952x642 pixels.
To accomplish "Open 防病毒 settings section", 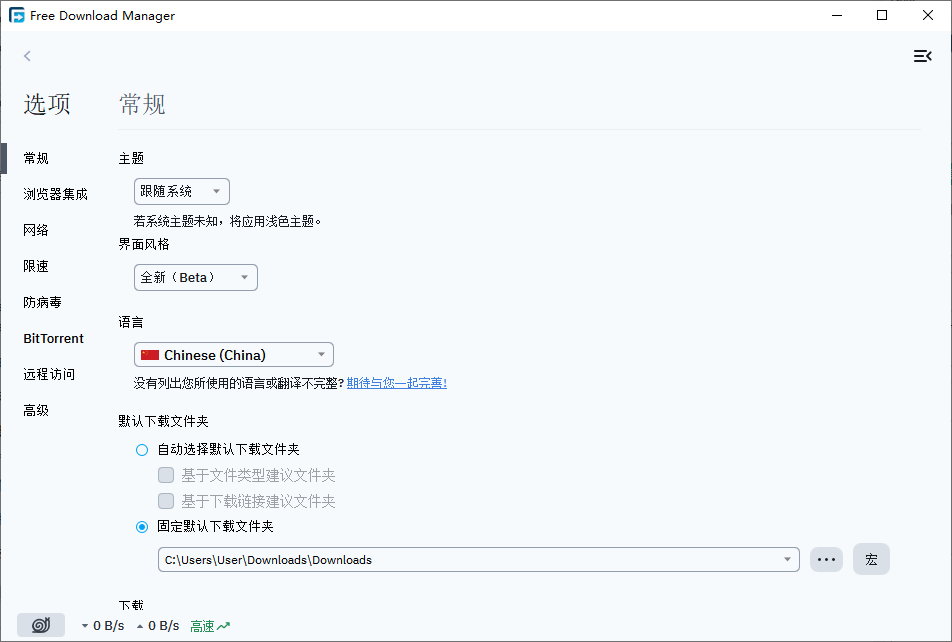I will [x=42, y=302].
